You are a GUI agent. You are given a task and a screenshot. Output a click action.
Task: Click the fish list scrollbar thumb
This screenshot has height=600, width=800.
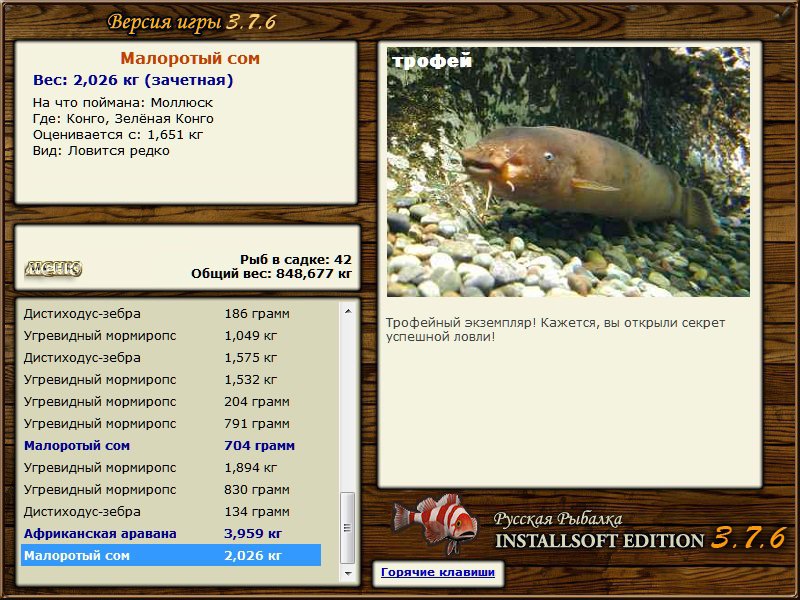click(348, 528)
